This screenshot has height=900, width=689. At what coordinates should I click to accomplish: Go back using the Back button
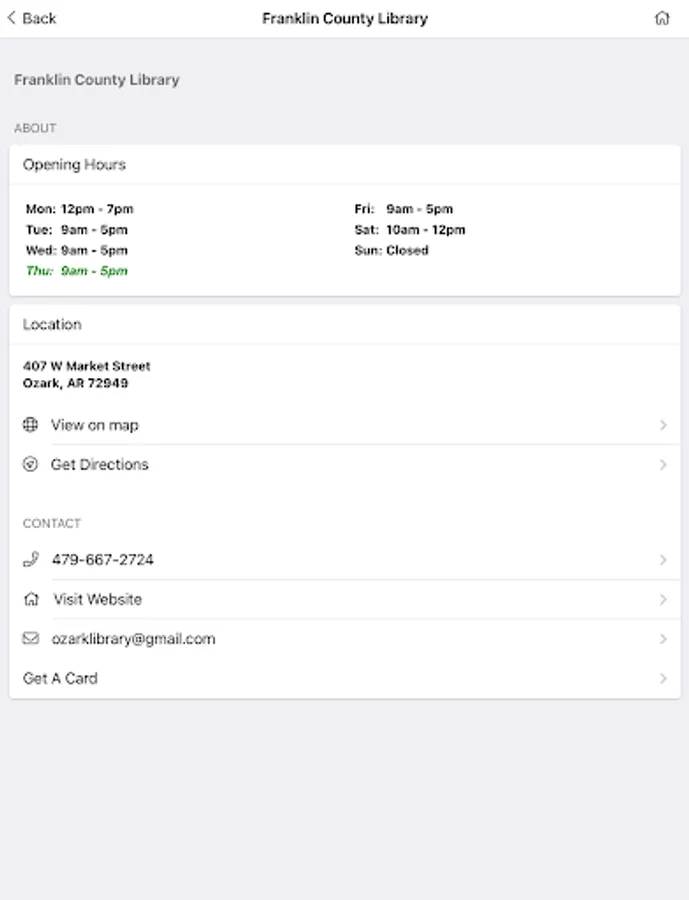tap(32, 18)
